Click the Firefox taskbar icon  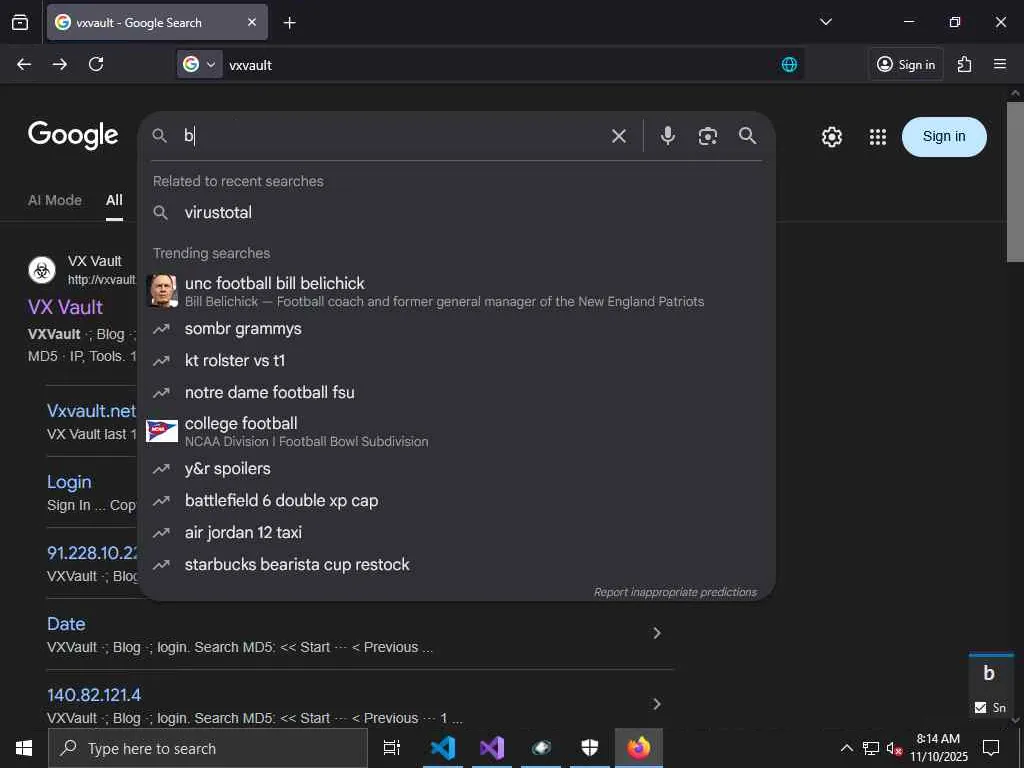[639, 748]
